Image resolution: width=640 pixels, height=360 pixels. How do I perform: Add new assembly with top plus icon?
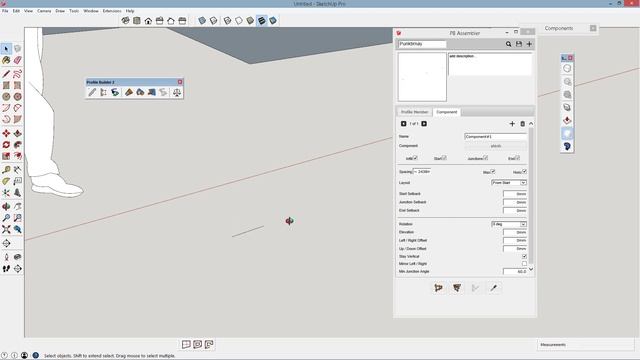pyautogui.click(x=529, y=44)
